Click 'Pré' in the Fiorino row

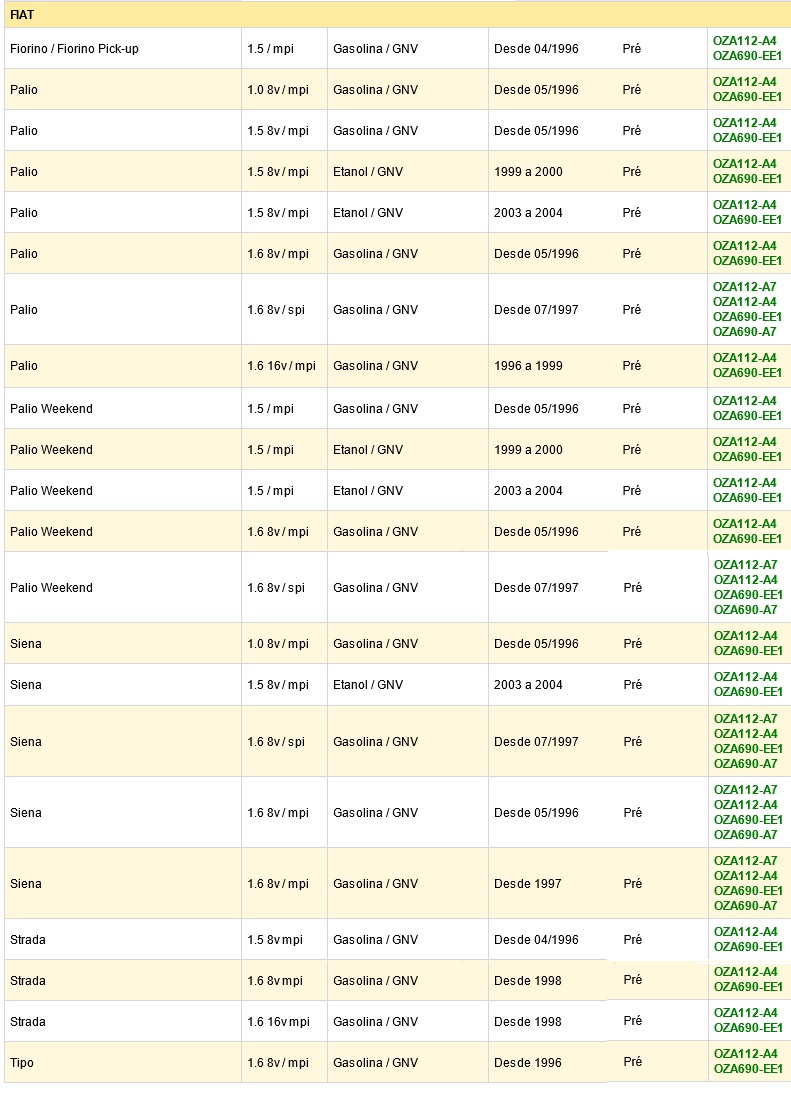(x=631, y=49)
